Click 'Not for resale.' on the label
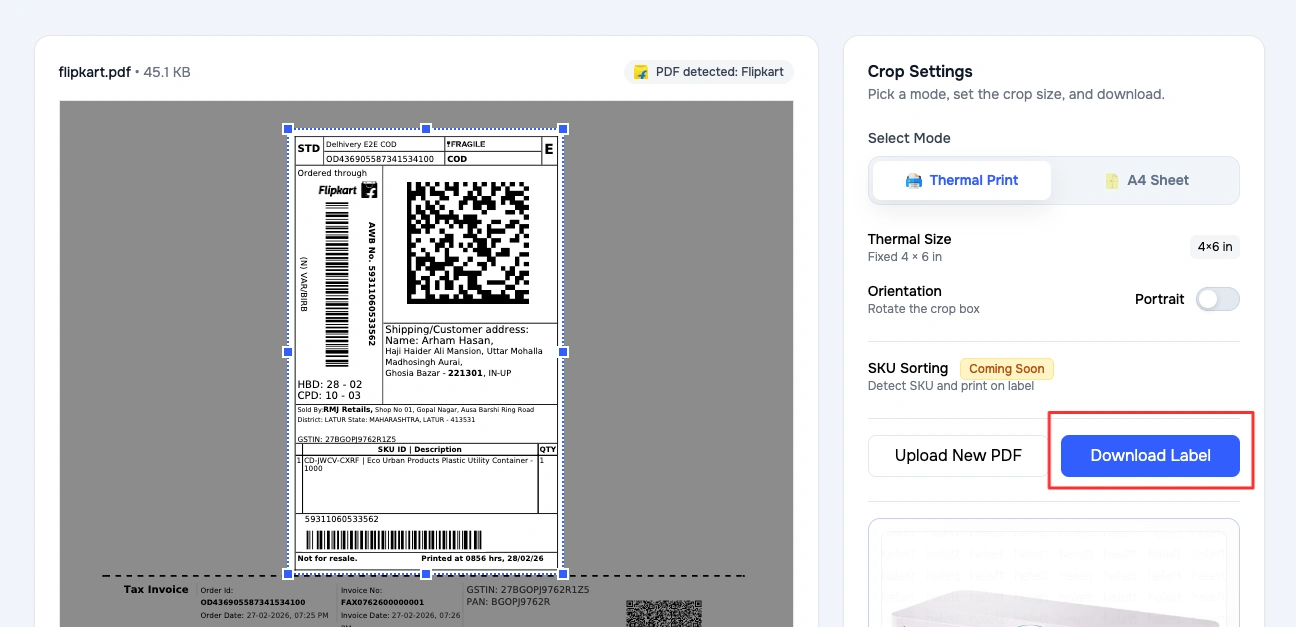This screenshot has width=1296, height=627. [327, 558]
